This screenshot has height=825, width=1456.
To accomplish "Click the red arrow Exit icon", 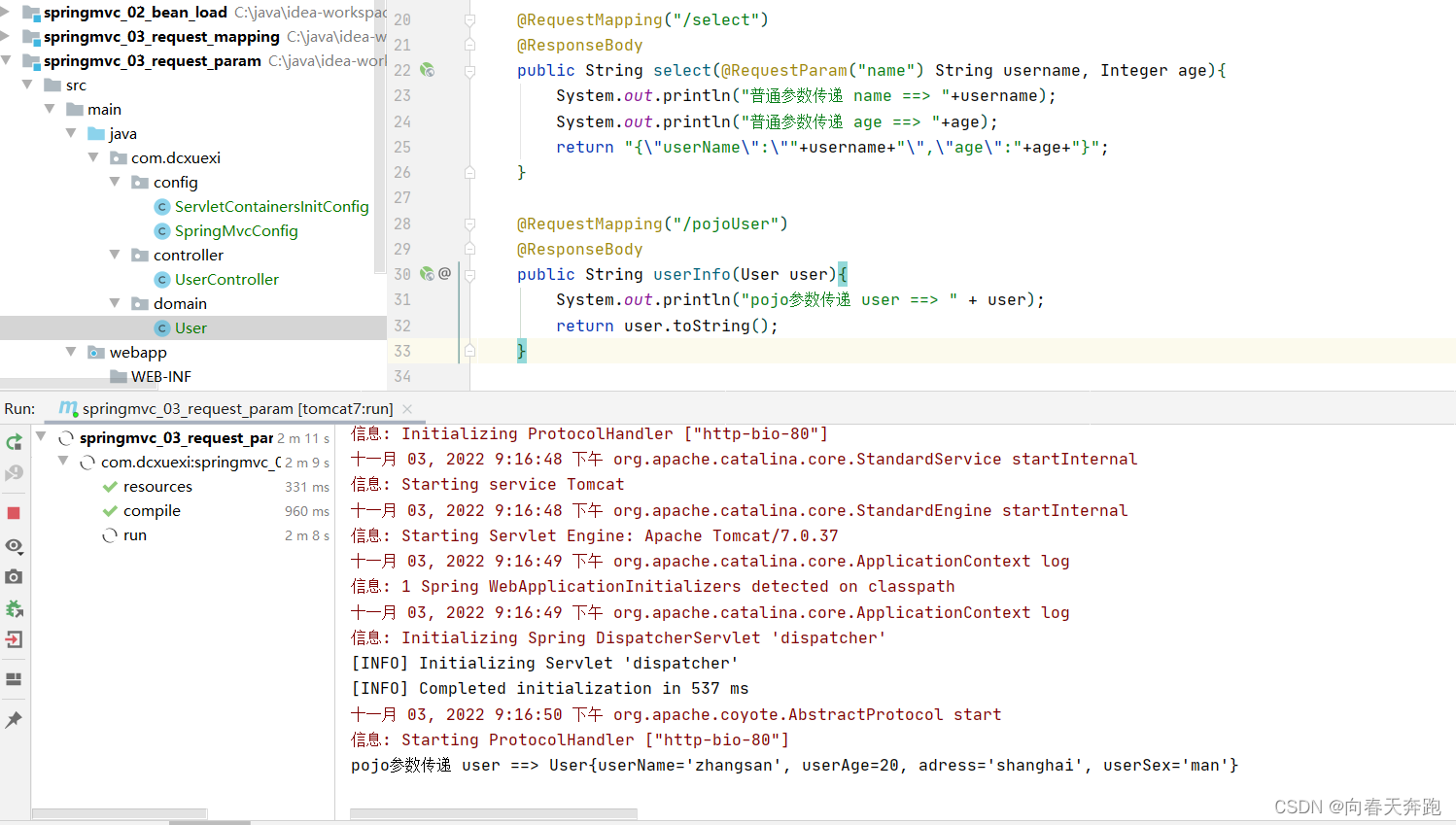I will point(14,639).
